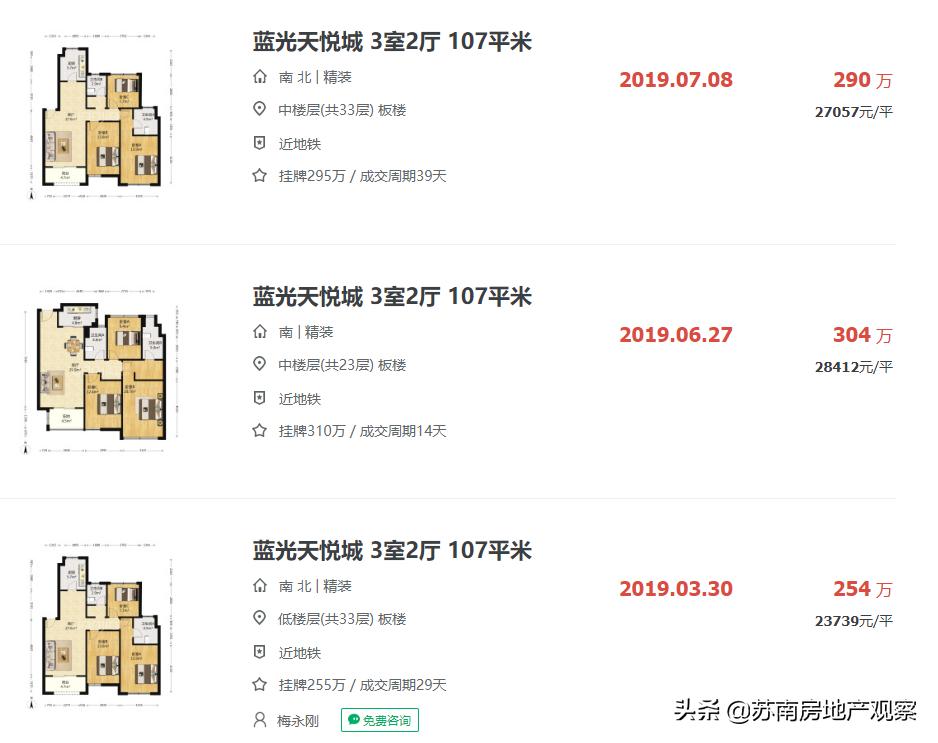Image resolution: width=938 pixels, height=743 pixels.
Task: Open the middle listing titled 蓝光天悦城 3室2厅
Action: point(391,296)
